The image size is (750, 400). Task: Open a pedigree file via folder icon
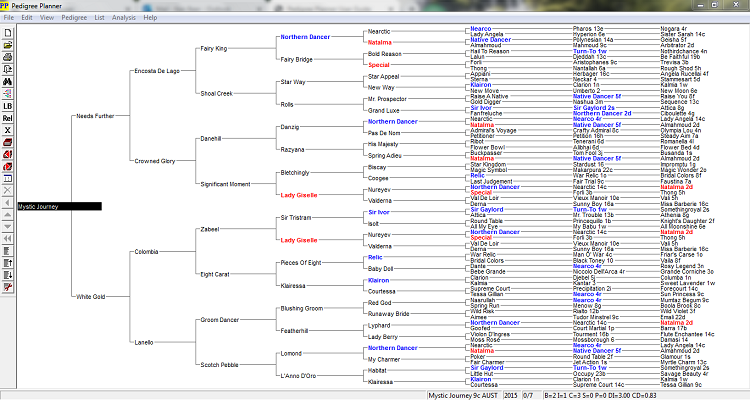(7, 45)
